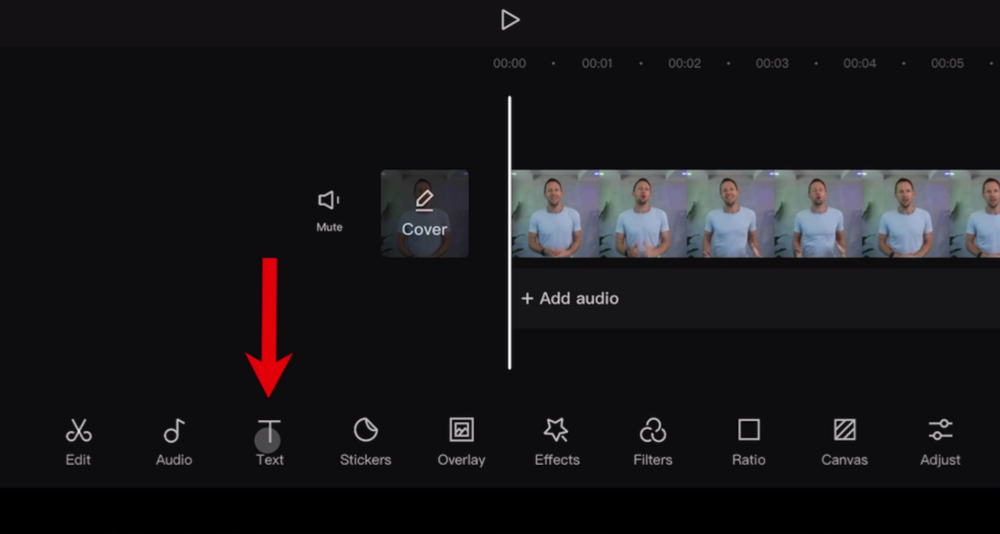
Task: Jump to the 00:03 timeline marker
Action: click(772, 64)
